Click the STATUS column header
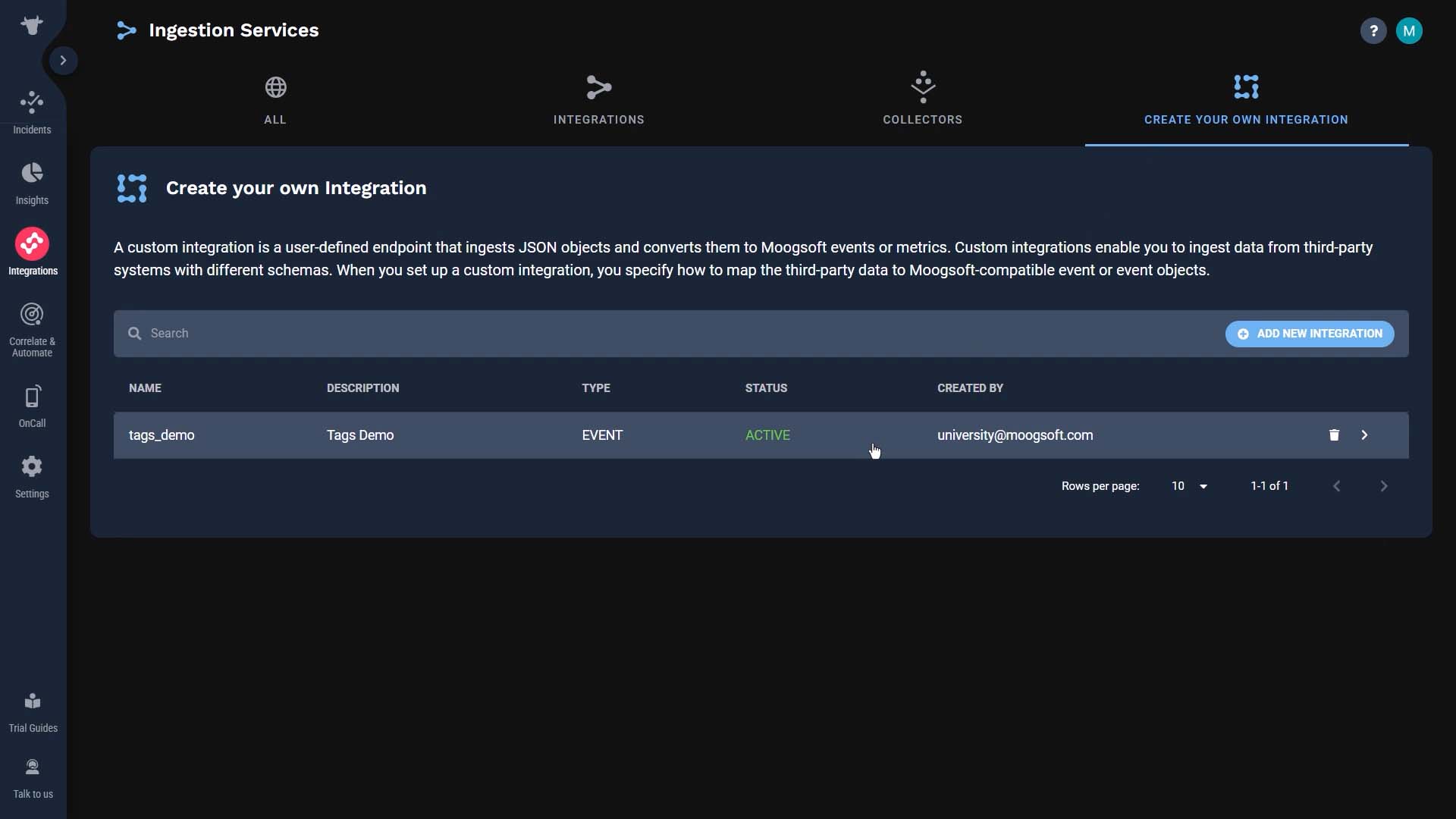This screenshot has width=1456, height=819. tap(766, 388)
